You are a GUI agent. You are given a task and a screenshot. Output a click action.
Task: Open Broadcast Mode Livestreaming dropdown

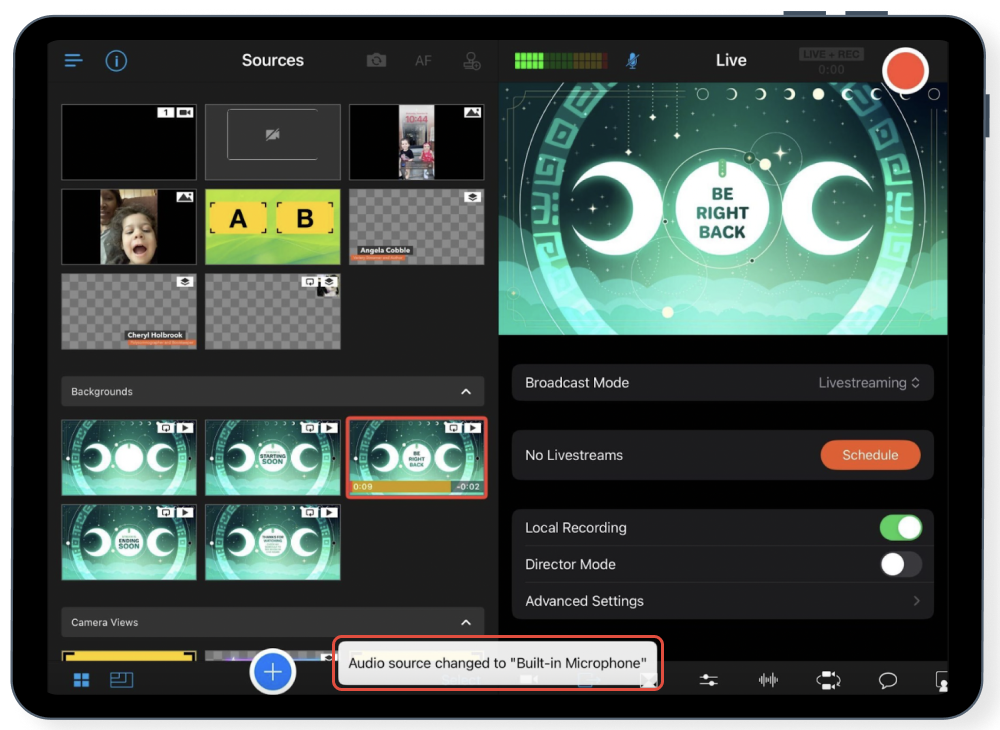(868, 383)
